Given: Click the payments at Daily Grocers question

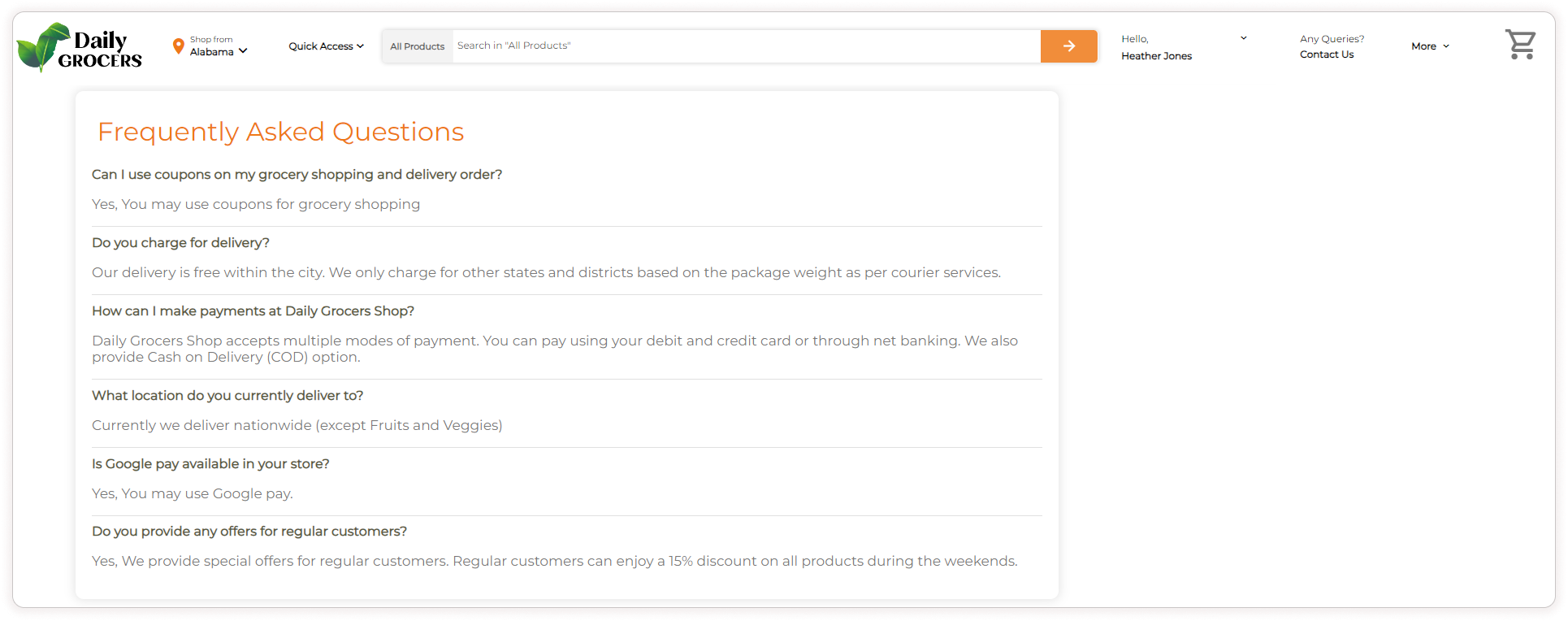Looking at the screenshot, I should pyautogui.click(x=253, y=311).
